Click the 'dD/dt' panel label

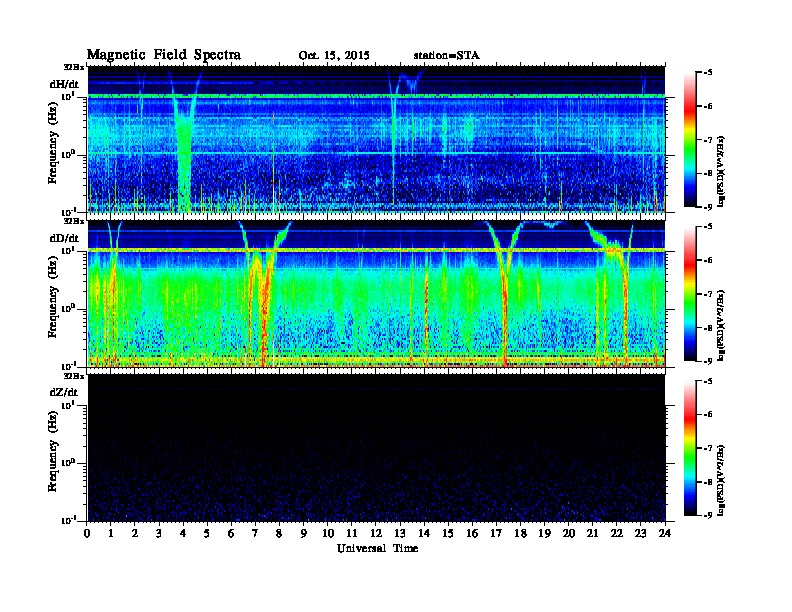[x=64, y=238]
